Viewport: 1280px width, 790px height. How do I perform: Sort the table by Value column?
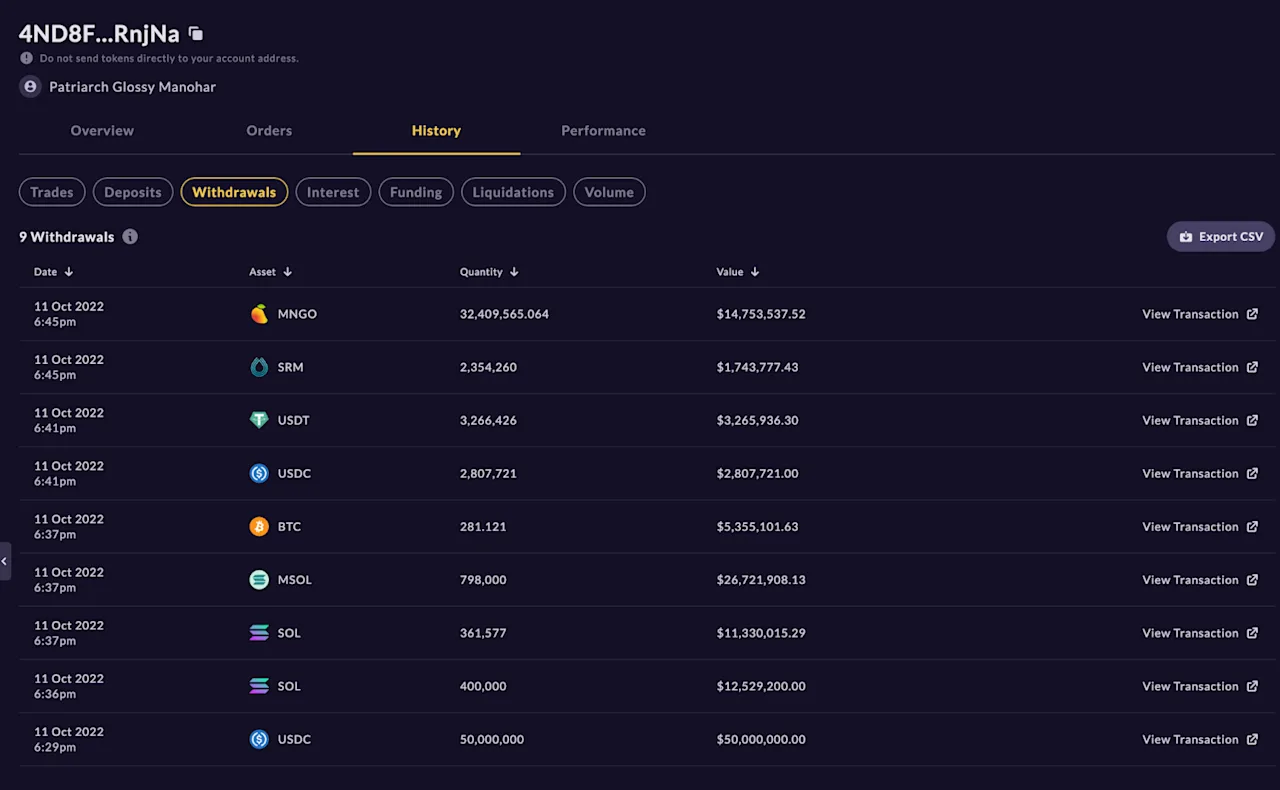point(738,272)
